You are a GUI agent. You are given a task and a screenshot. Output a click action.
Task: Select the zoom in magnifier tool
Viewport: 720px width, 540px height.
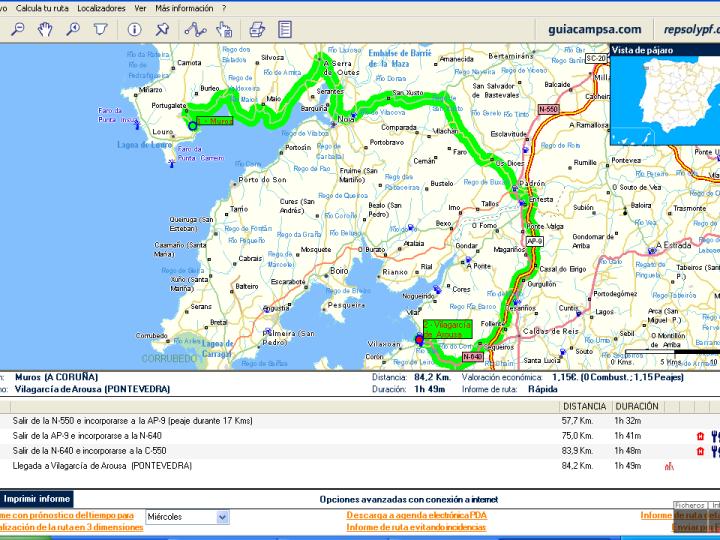(73, 29)
